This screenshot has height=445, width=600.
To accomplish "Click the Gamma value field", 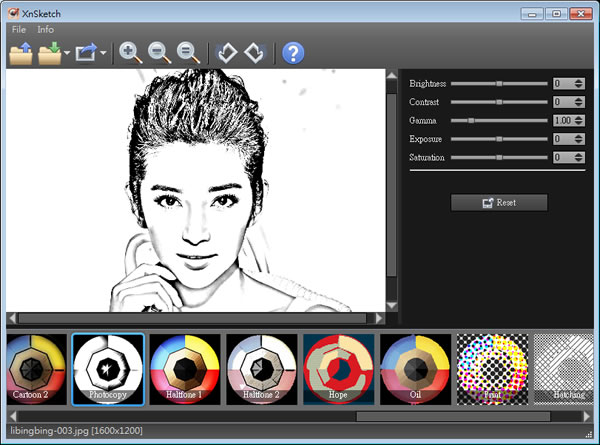I will coord(563,120).
